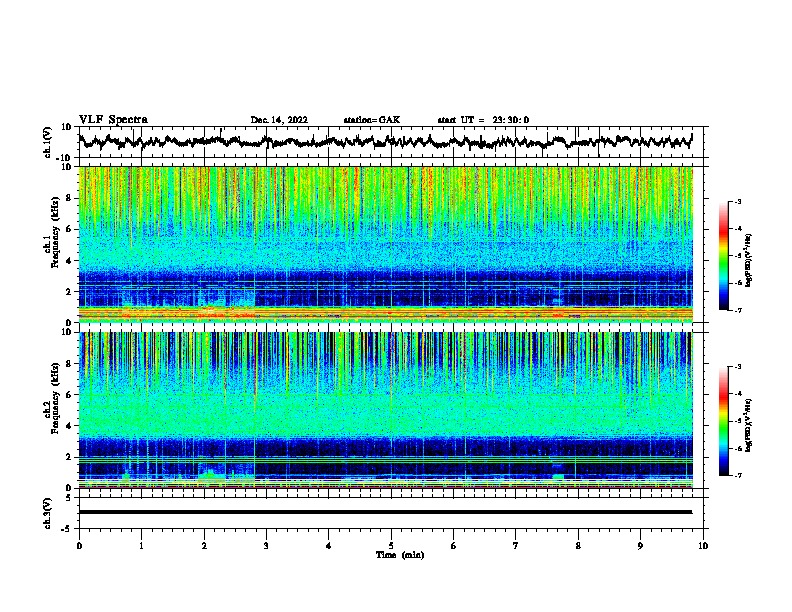Click the log(PSD) label beside ch.1 color bar

748,260
